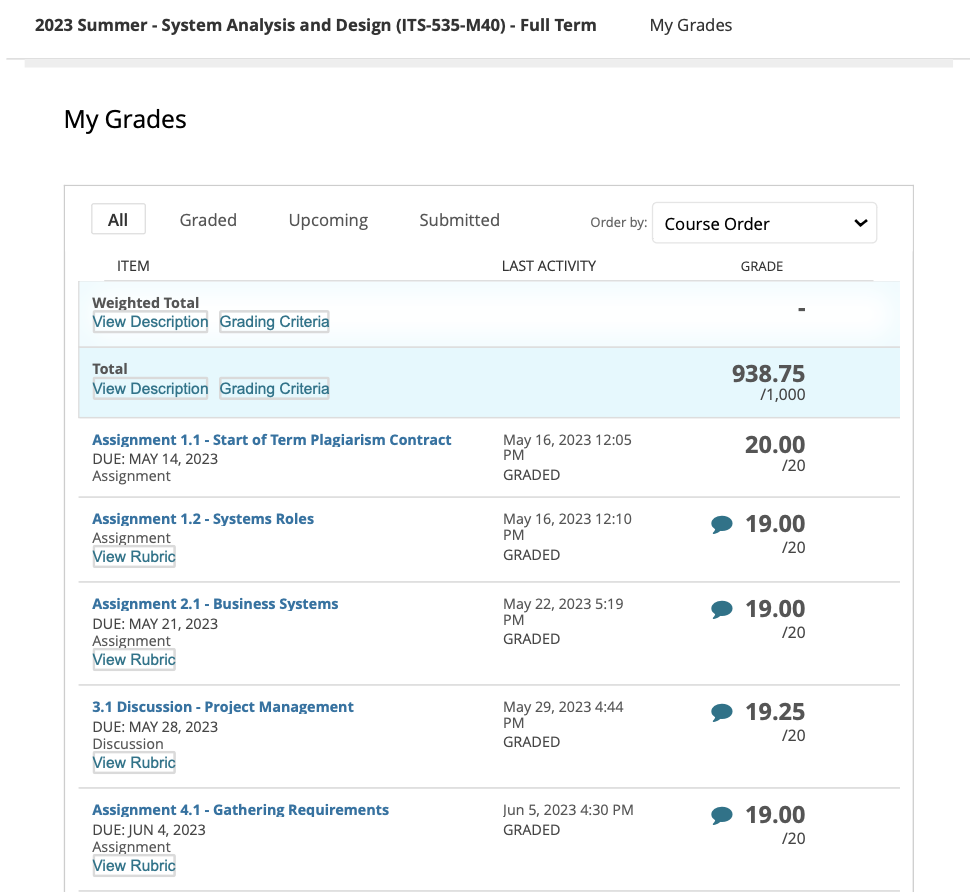Click comment bubble icon for Assignment 1.2

click(x=721, y=524)
